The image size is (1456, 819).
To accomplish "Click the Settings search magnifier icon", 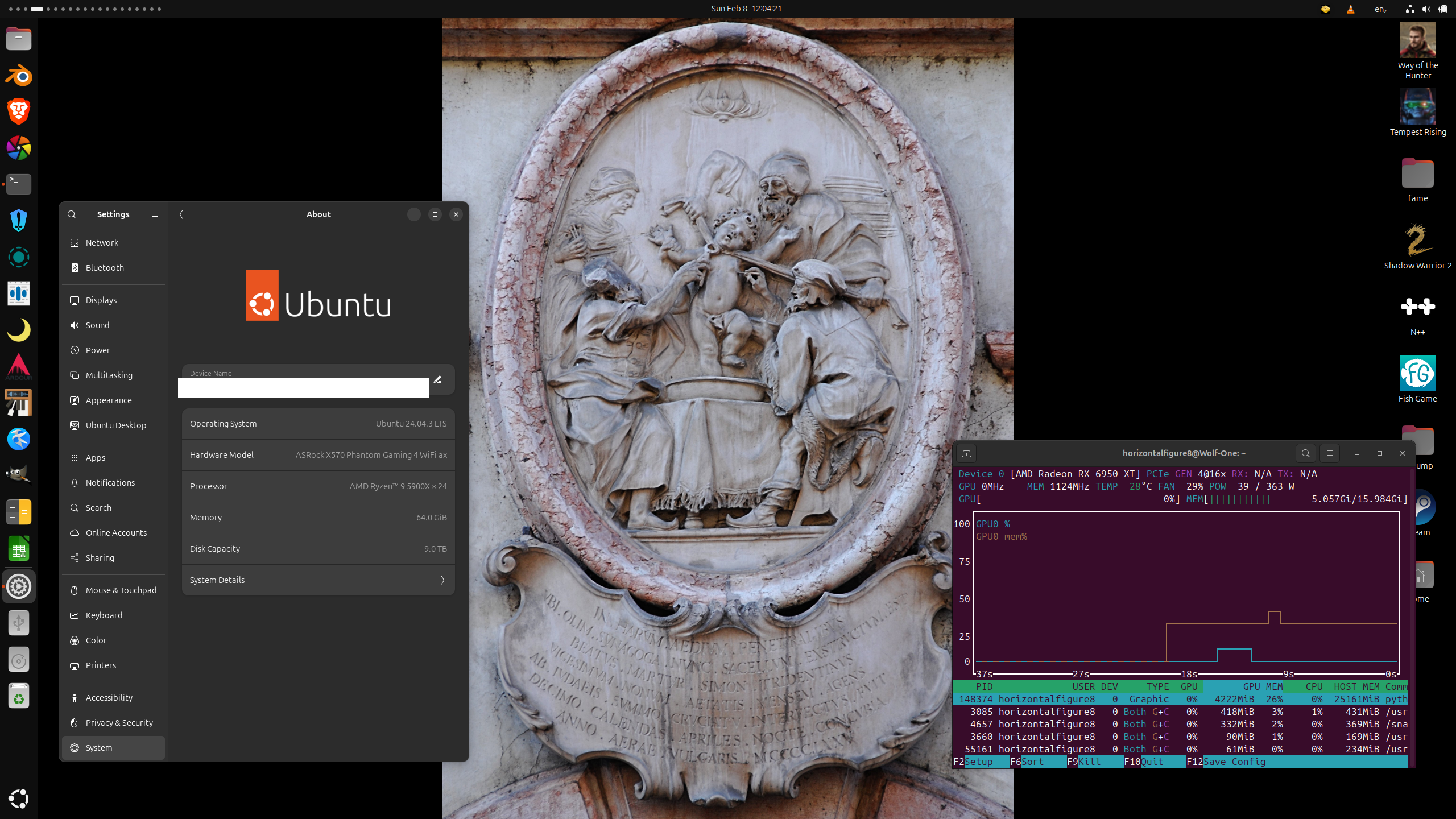I will click(x=72, y=214).
